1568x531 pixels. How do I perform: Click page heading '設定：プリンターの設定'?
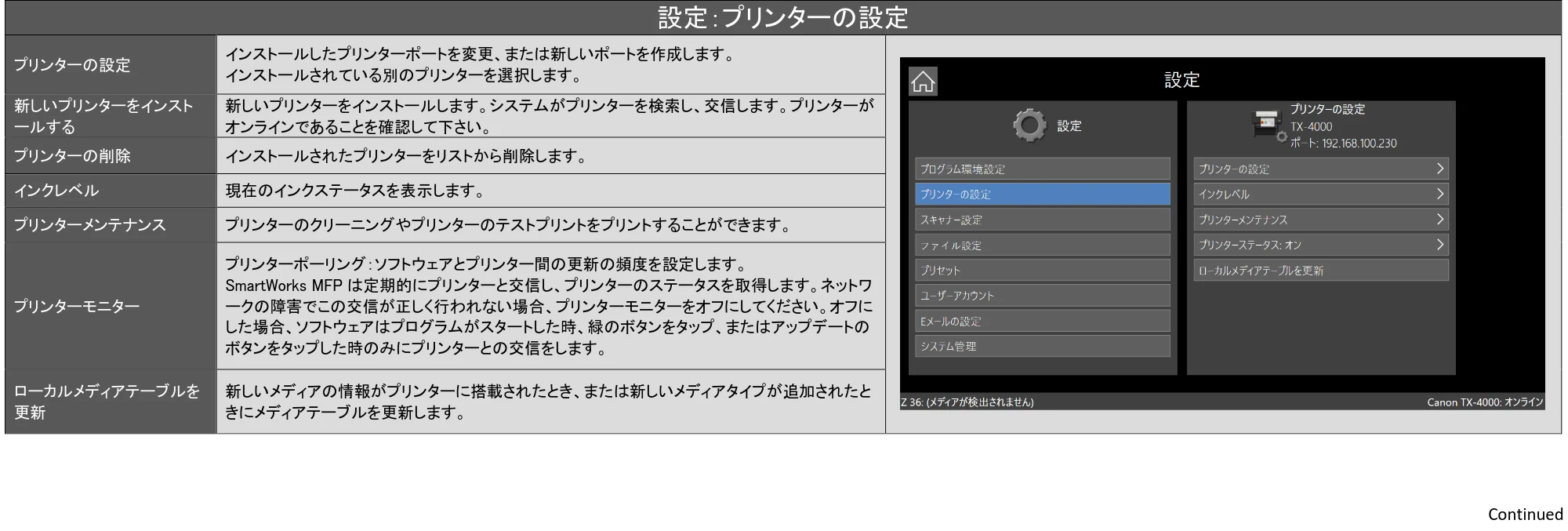click(x=782, y=17)
